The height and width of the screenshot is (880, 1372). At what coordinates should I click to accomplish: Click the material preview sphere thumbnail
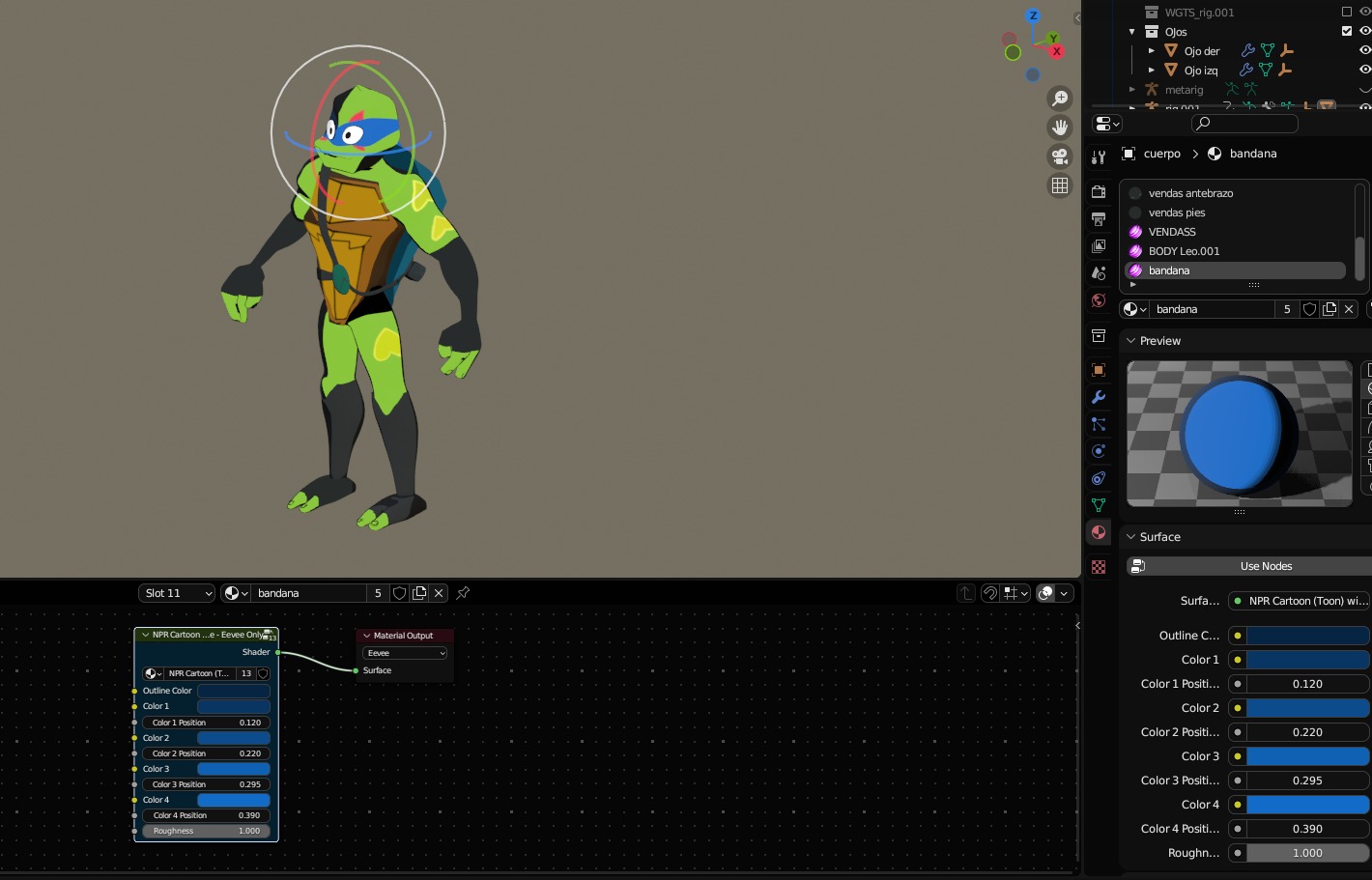(1240, 434)
